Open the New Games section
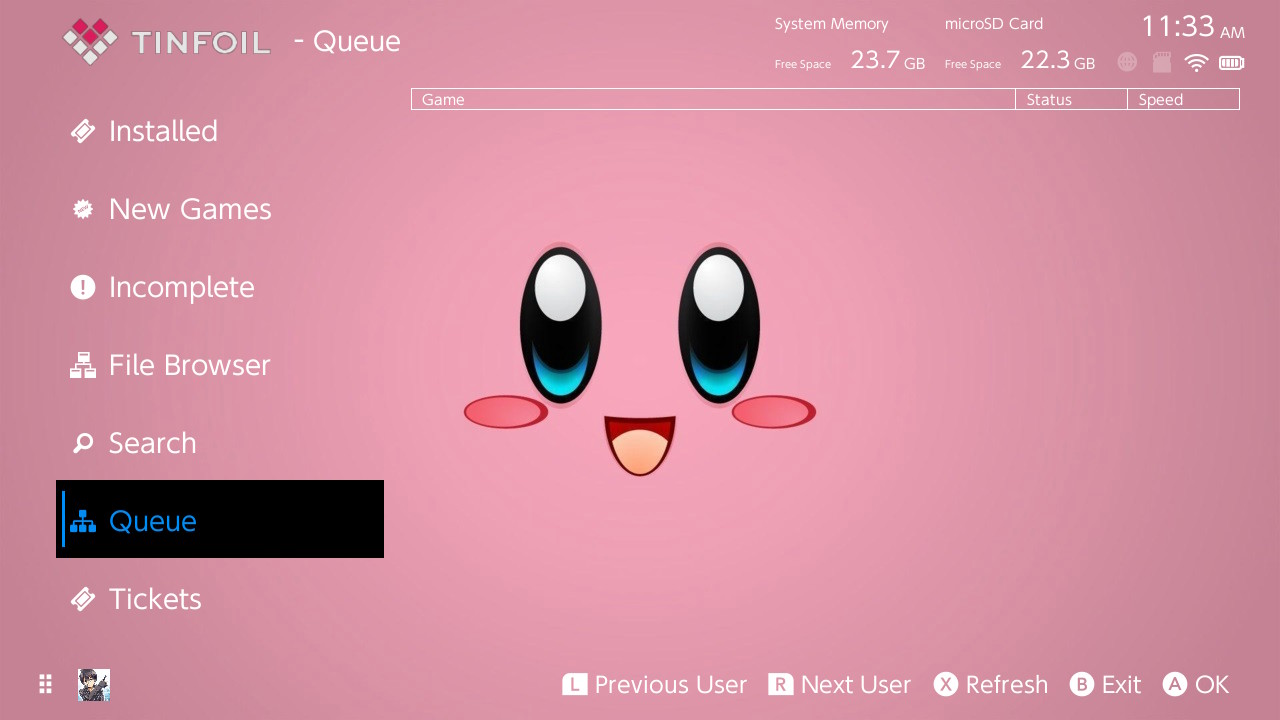1280x720 pixels. coord(220,209)
